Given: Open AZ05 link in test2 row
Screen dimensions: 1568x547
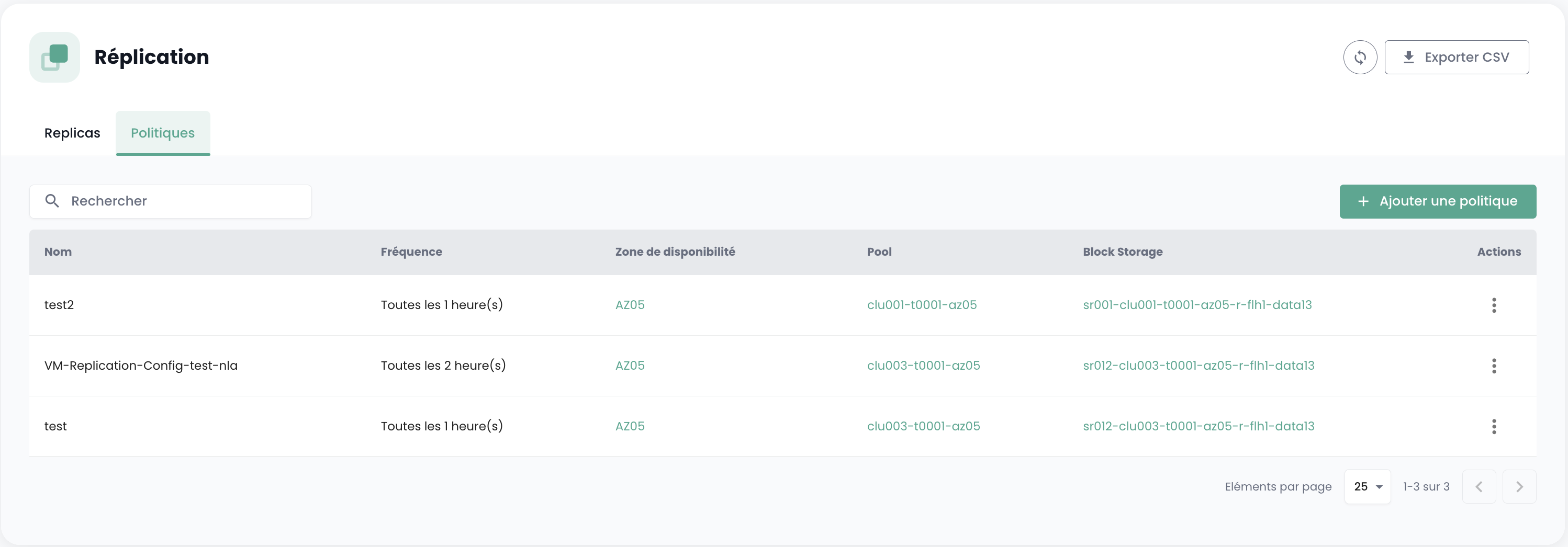Looking at the screenshot, I should [x=630, y=305].
